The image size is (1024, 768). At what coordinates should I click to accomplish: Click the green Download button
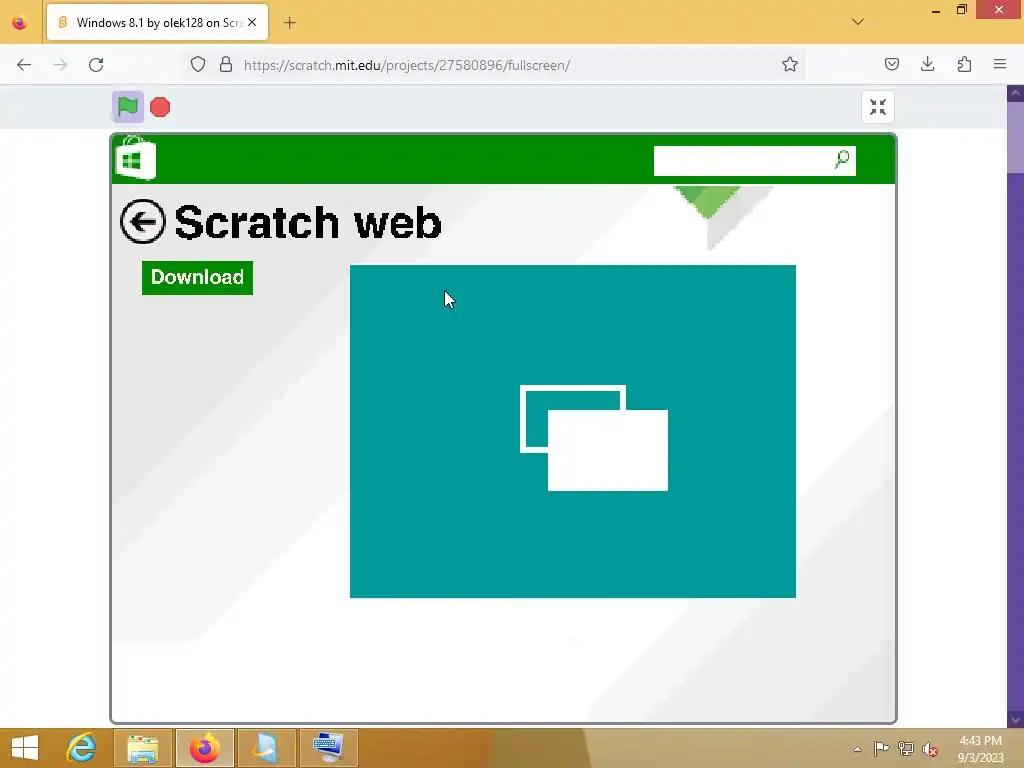point(197,278)
